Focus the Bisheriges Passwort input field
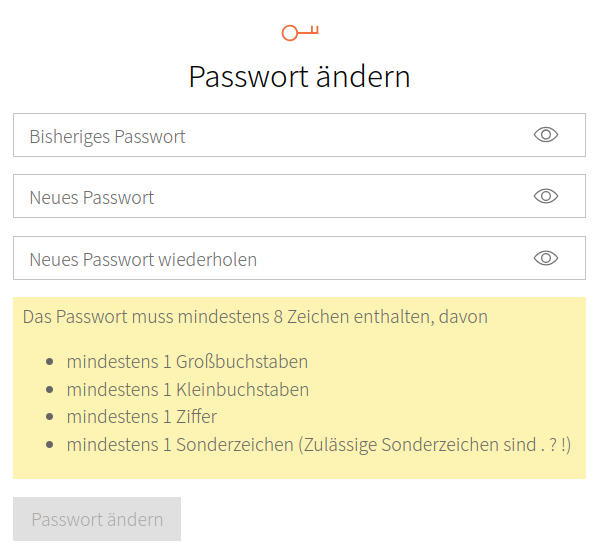 tap(299, 135)
